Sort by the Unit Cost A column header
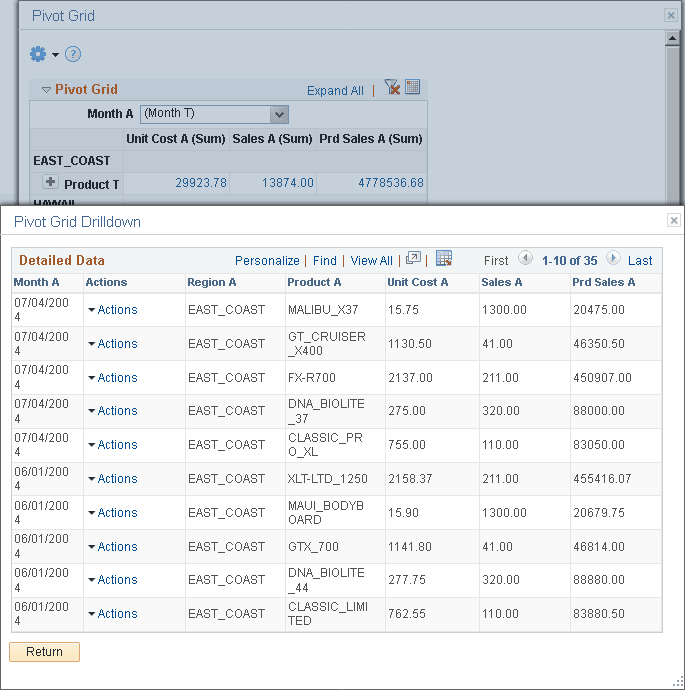The image size is (685, 690). pyautogui.click(x=418, y=282)
